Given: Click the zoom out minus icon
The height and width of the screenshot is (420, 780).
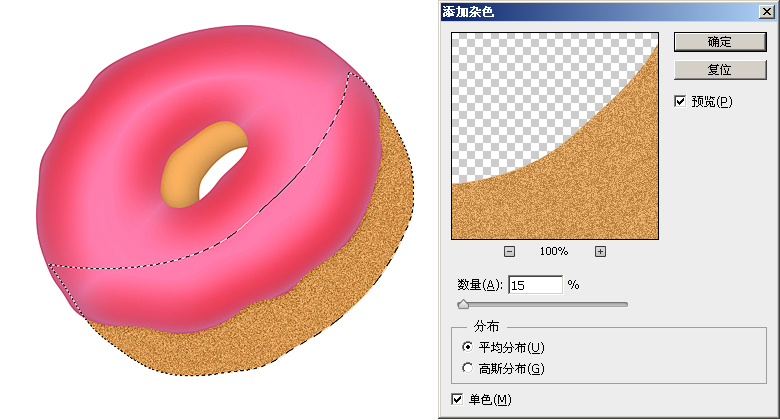Looking at the screenshot, I should pos(509,252).
